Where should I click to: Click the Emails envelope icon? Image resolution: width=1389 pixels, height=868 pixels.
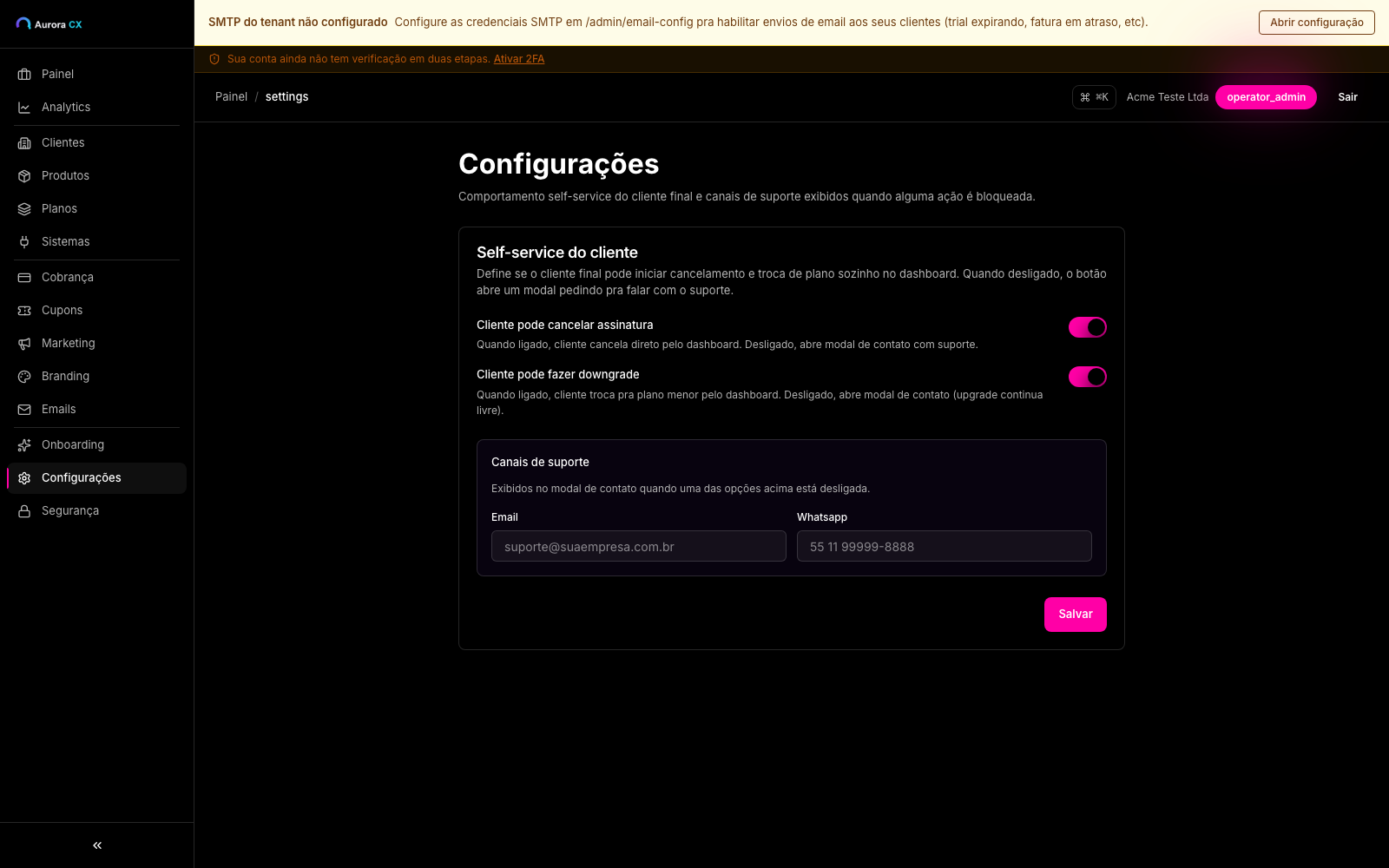[24, 410]
